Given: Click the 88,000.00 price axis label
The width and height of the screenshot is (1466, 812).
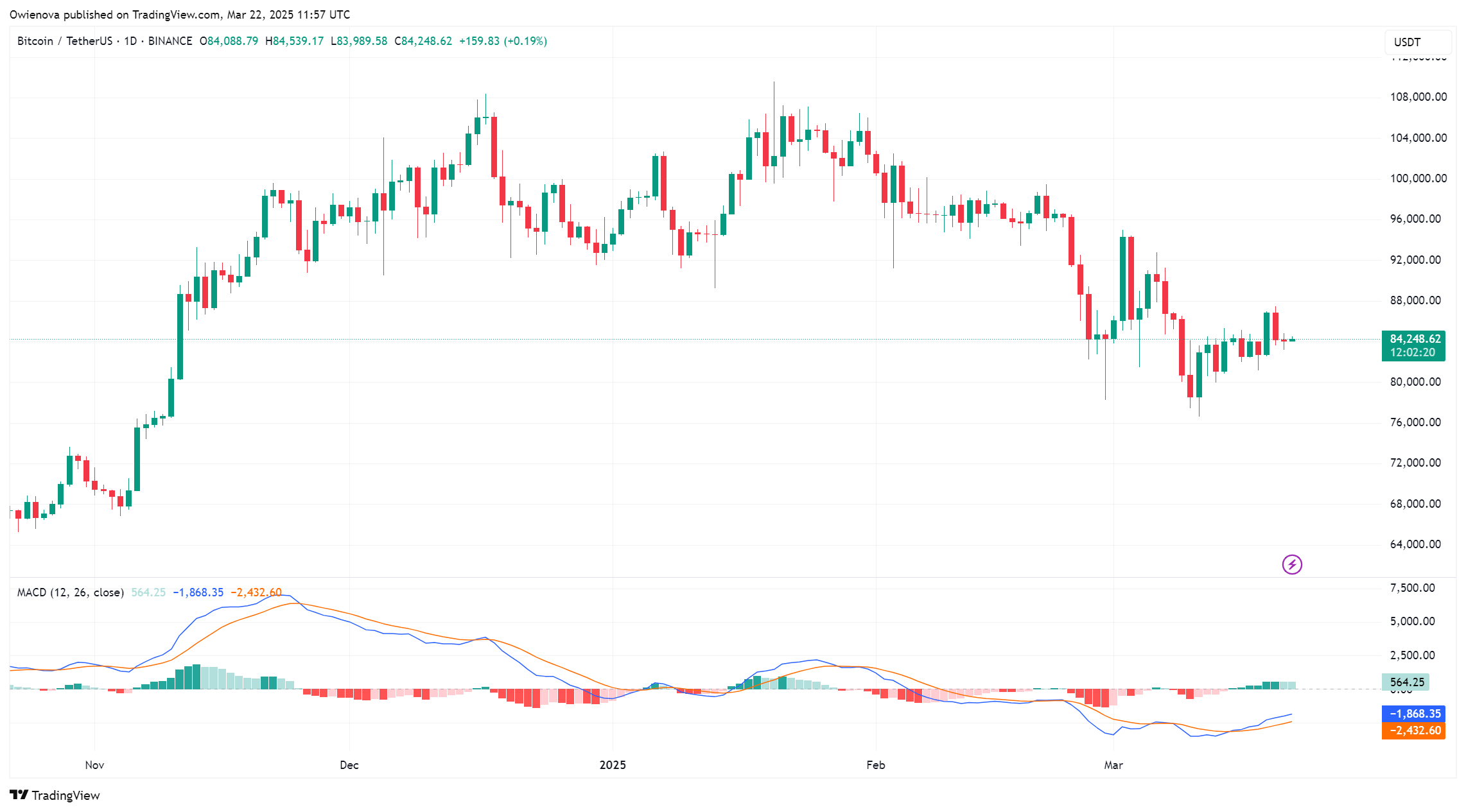Looking at the screenshot, I should pos(1415,300).
